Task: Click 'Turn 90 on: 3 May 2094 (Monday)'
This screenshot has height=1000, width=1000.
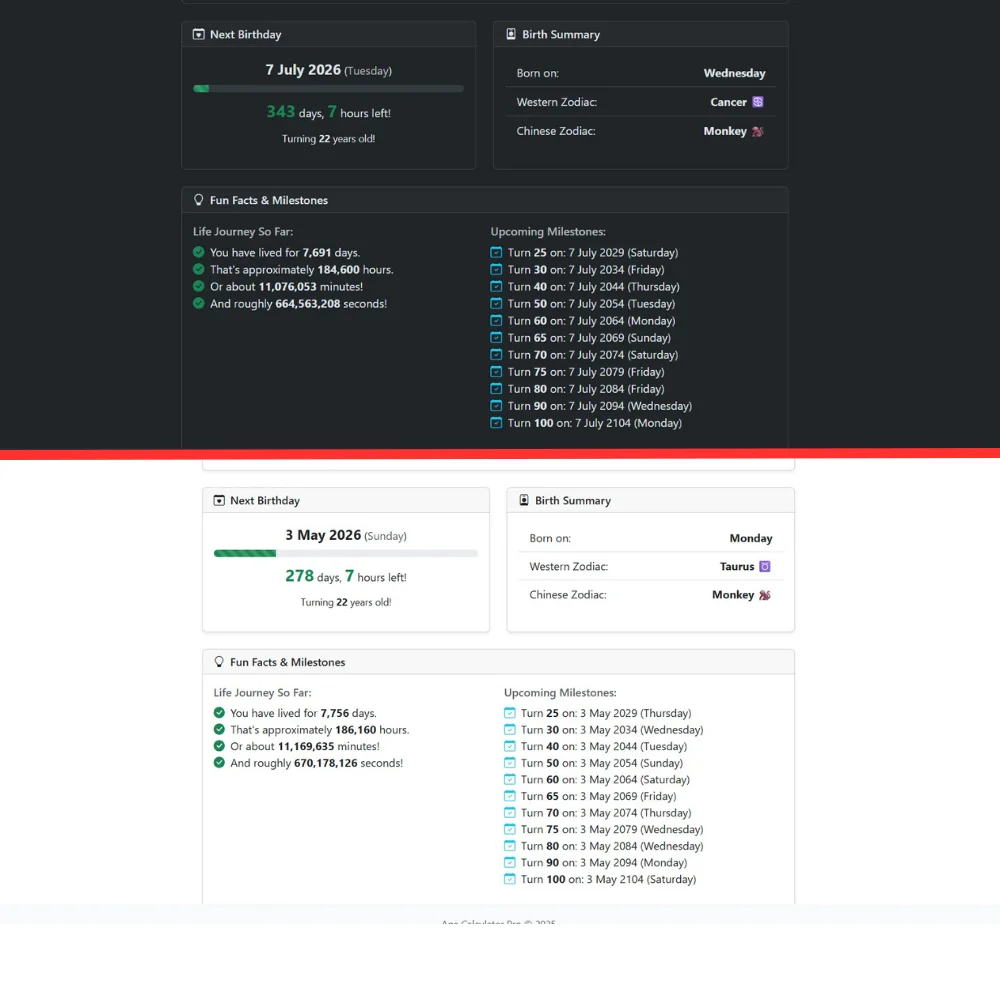Action: coord(603,862)
